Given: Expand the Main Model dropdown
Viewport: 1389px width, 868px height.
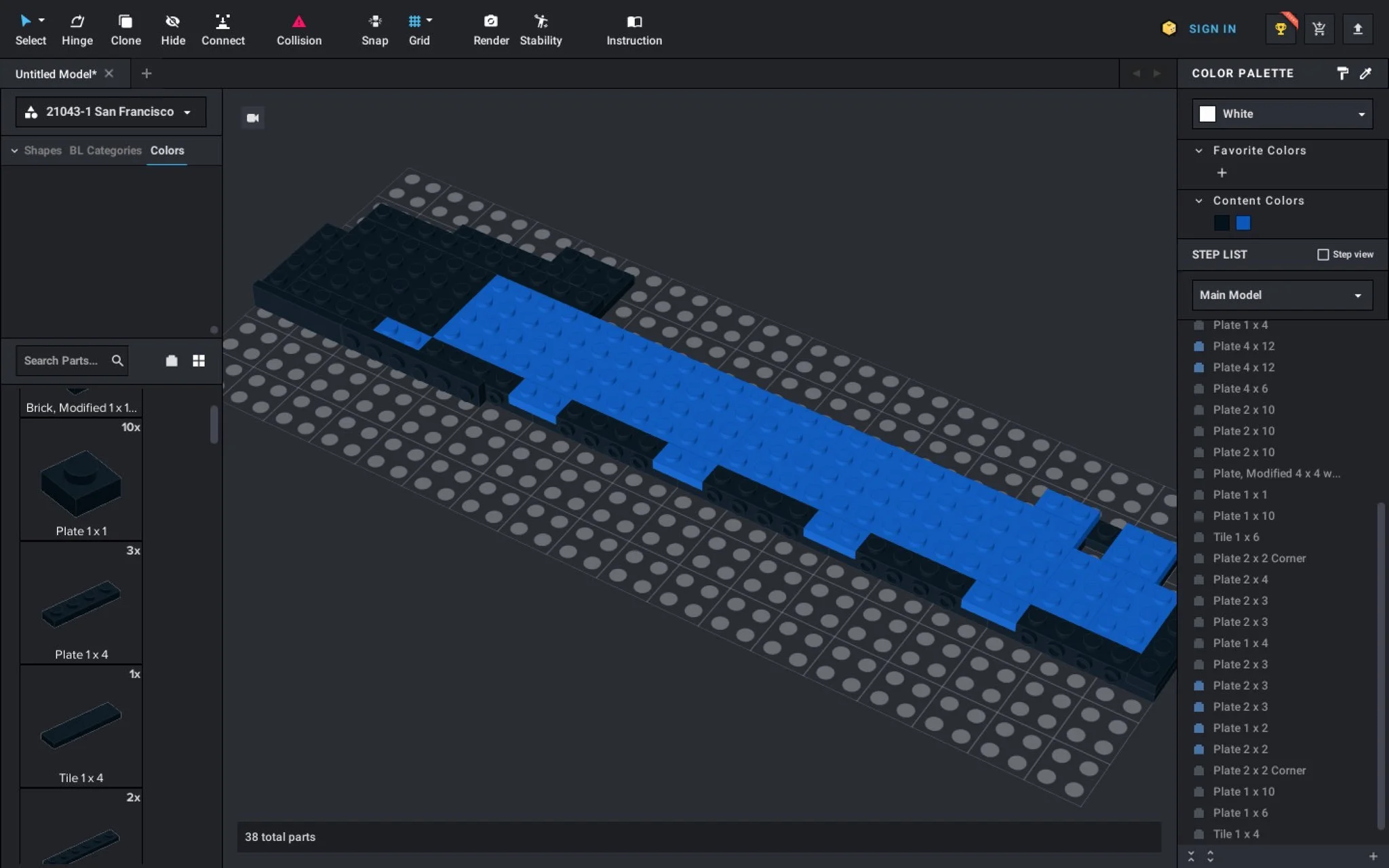Looking at the screenshot, I should (1282, 295).
